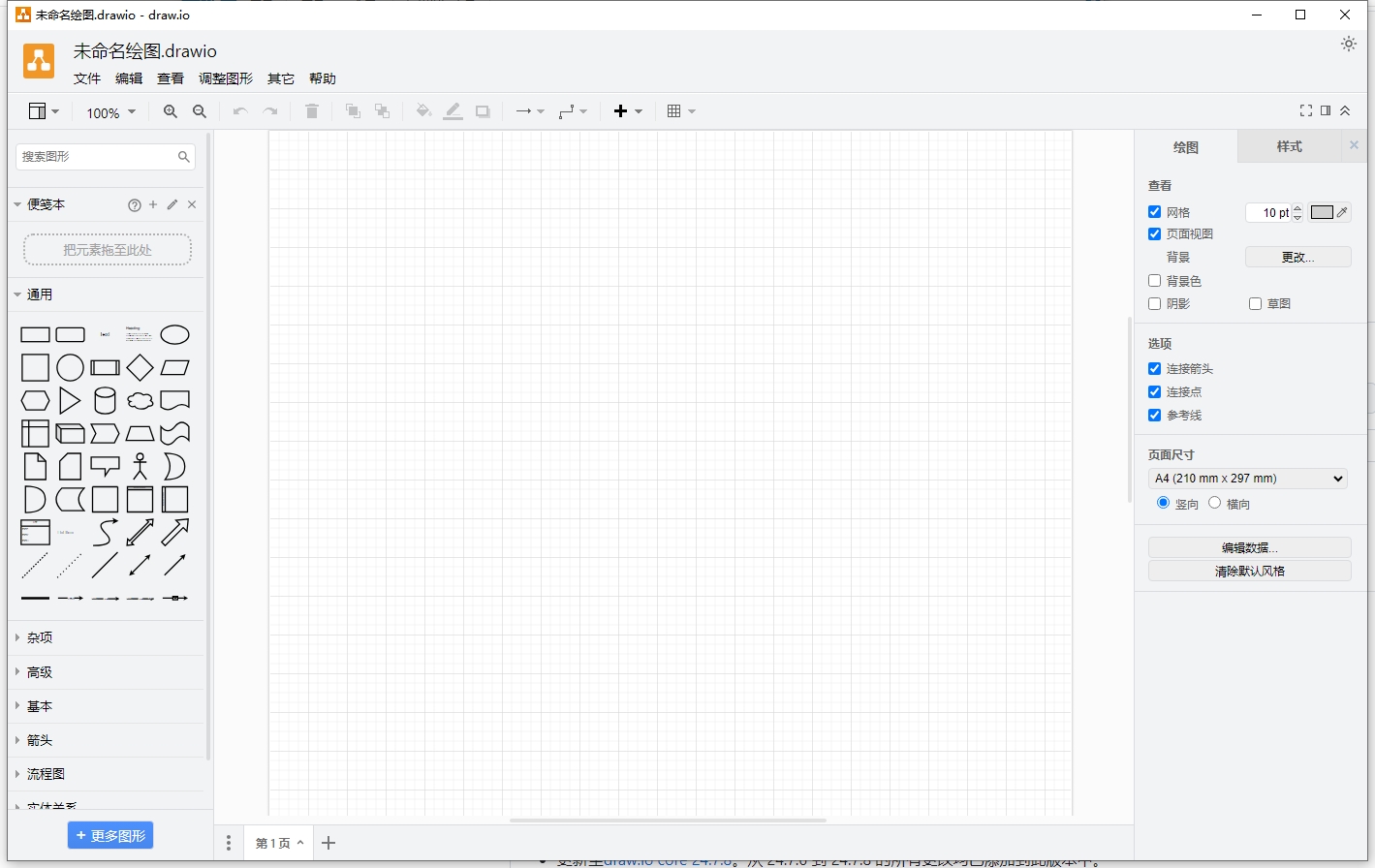1375x868 pixels.
Task: Click the undo arrow icon
Action: coord(240,111)
